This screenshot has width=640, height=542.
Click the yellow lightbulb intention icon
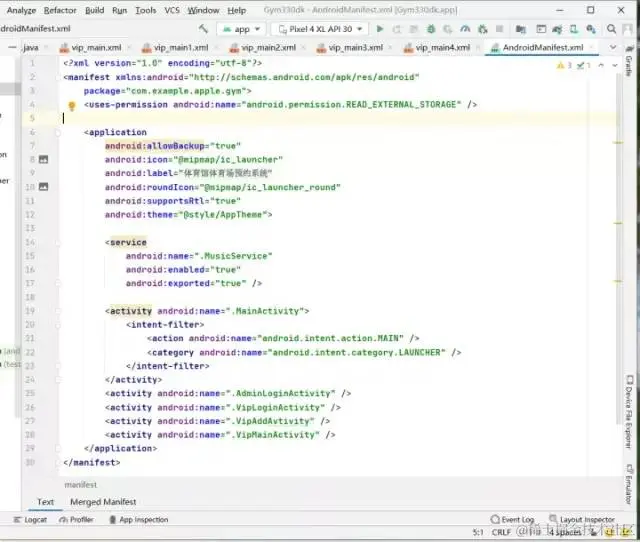tap(72, 106)
